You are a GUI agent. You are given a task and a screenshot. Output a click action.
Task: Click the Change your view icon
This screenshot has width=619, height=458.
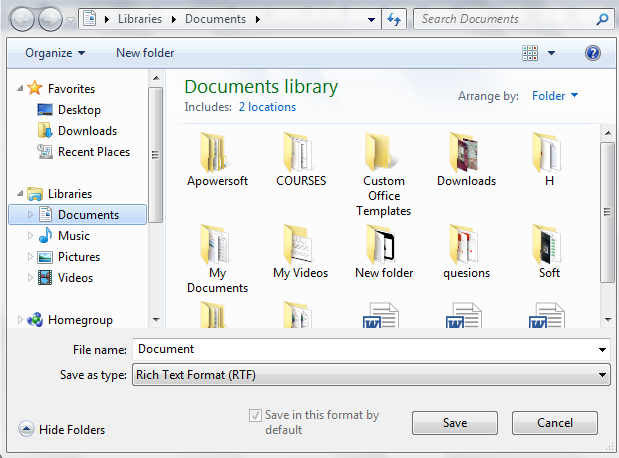[530, 53]
